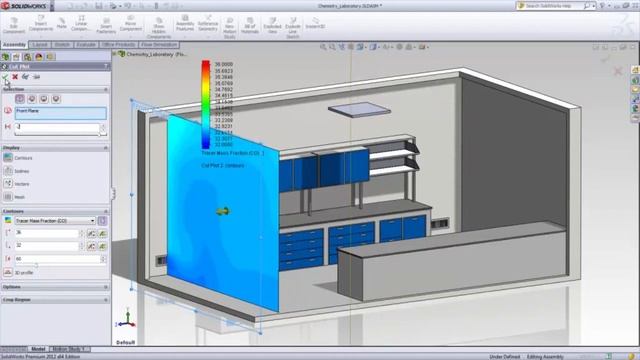
Task: Click the plane offset slider track
Action: [x=60, y=134]
